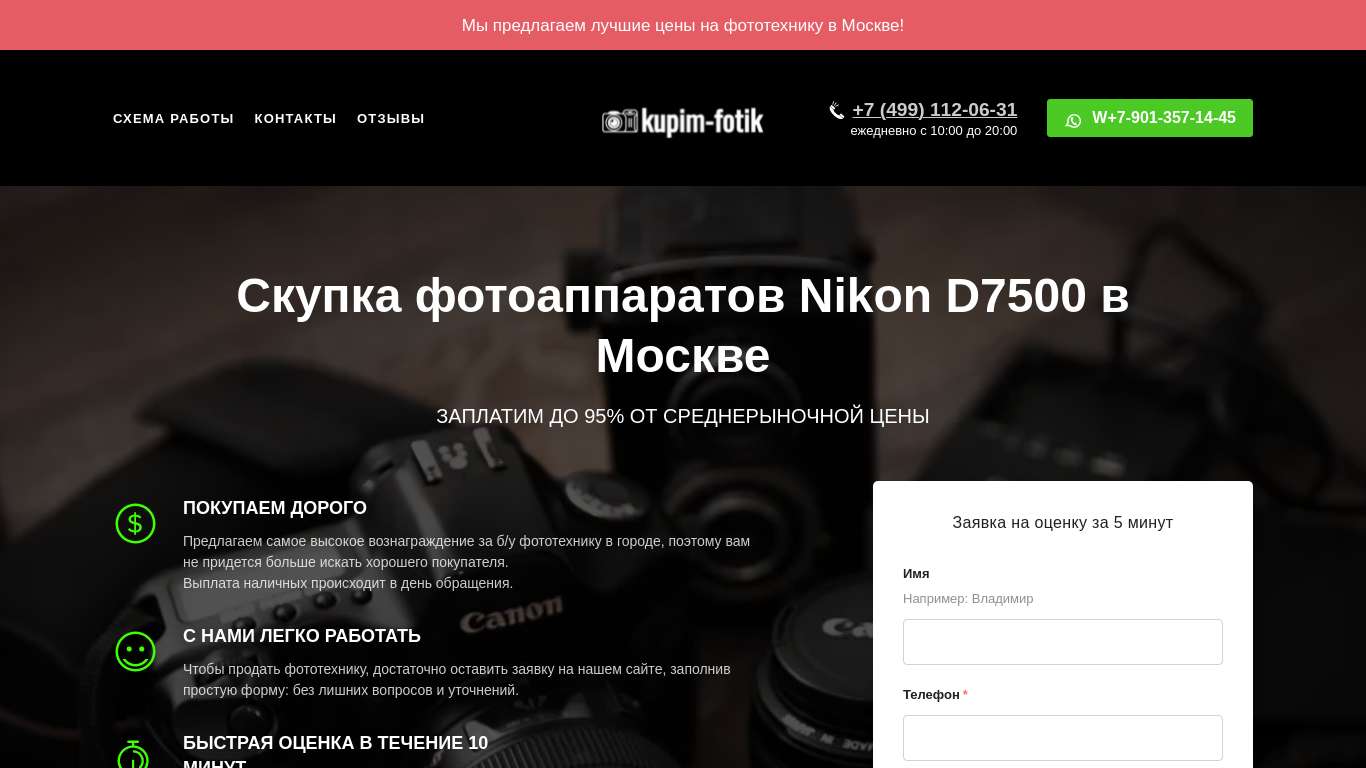This screenshot has height=768, width=1366.
Task: Click the Покупаем дорого heading
Action: [275, 508]
